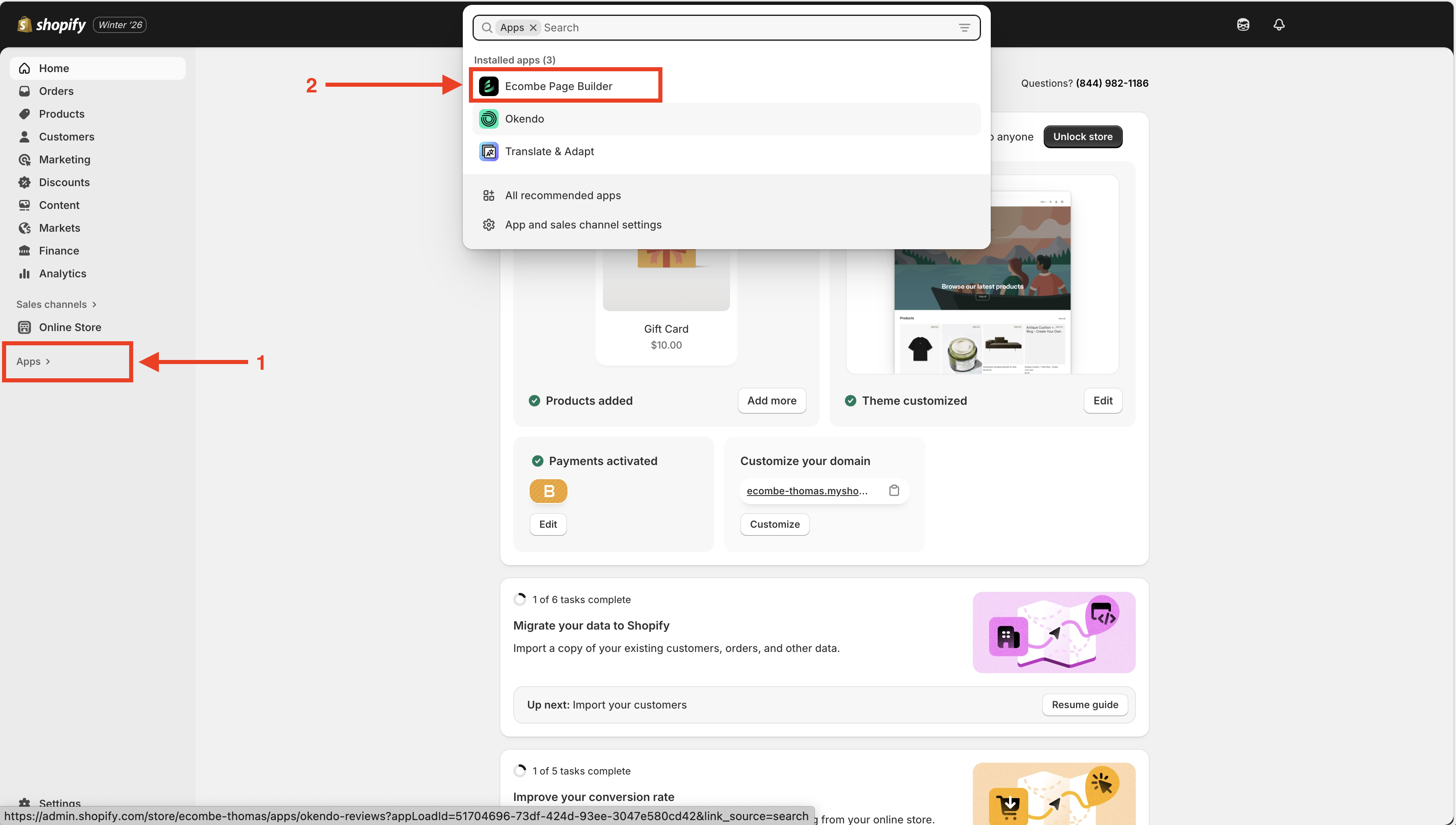Open Ecombe Page Builder app icon

pos(488,86)
